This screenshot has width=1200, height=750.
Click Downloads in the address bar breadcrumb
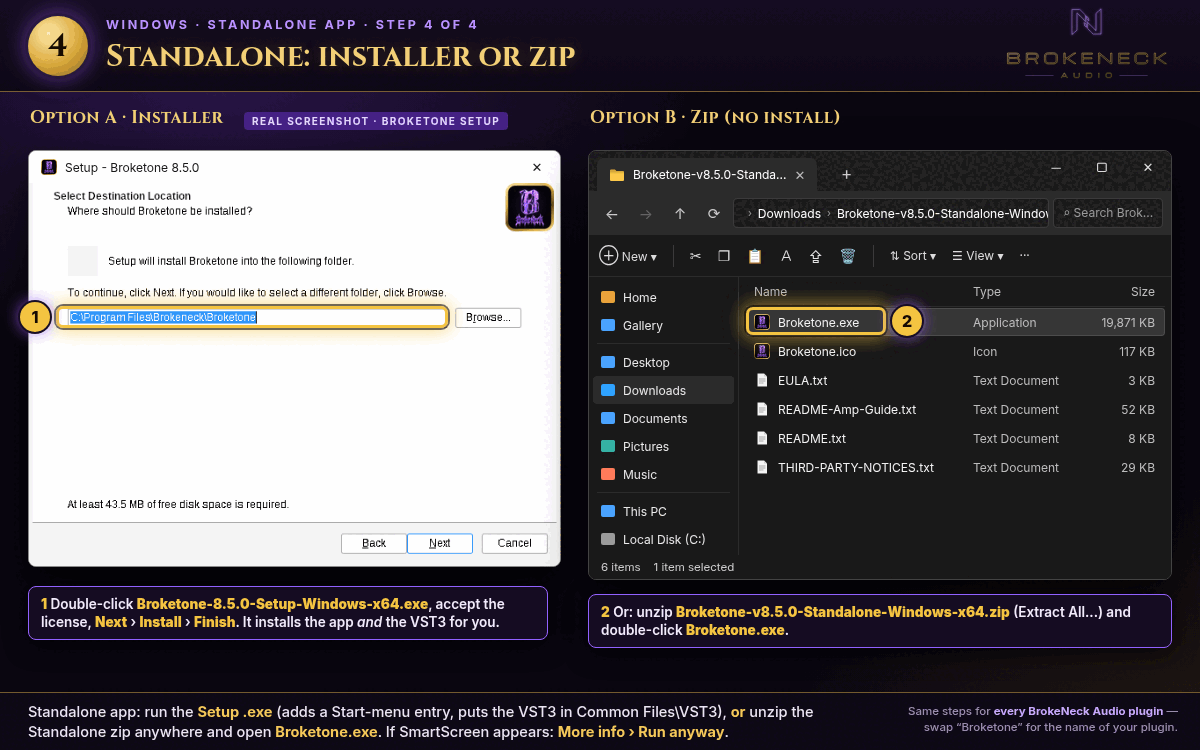(789, 214)
